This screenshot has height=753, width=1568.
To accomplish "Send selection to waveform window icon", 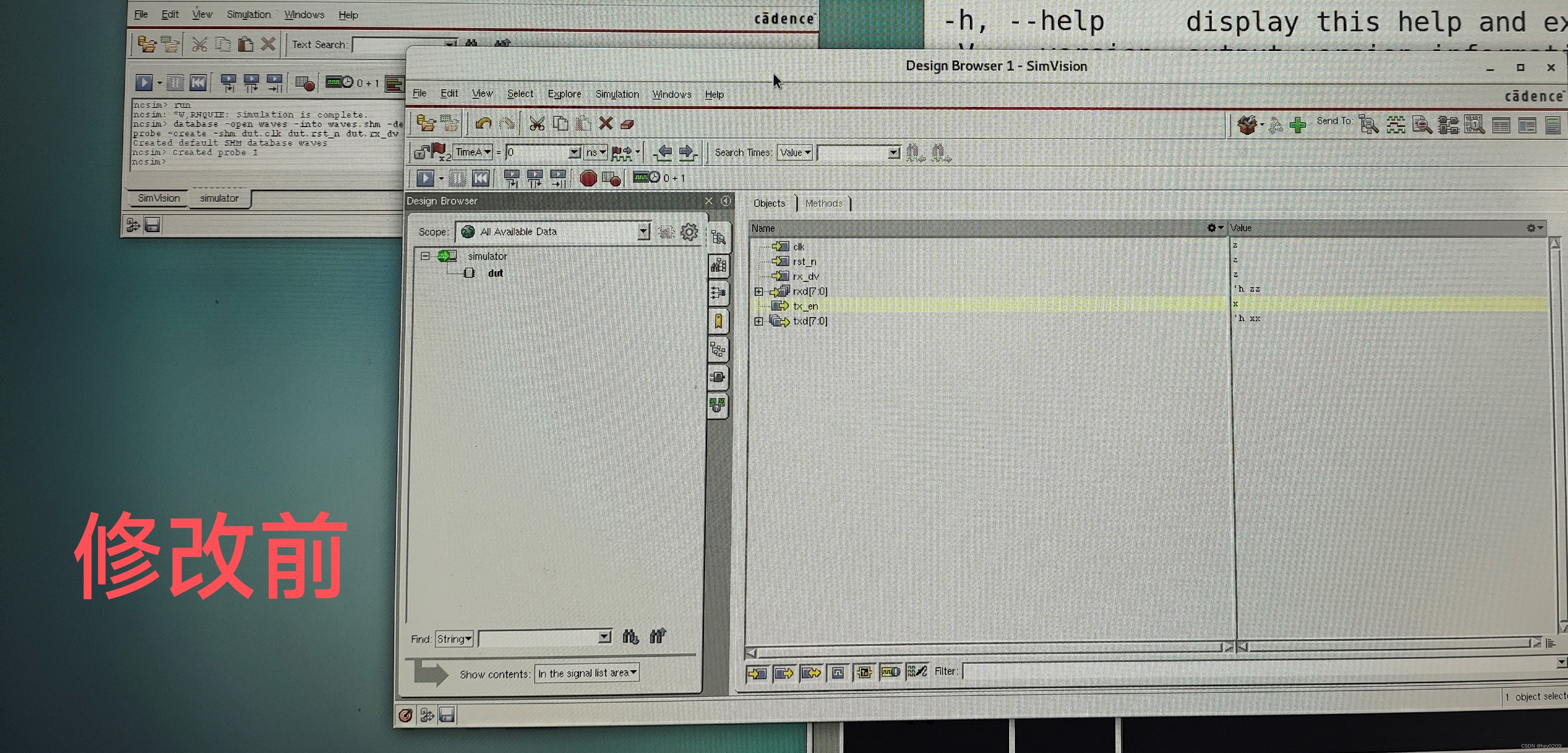I will (x=1396, y=125).
